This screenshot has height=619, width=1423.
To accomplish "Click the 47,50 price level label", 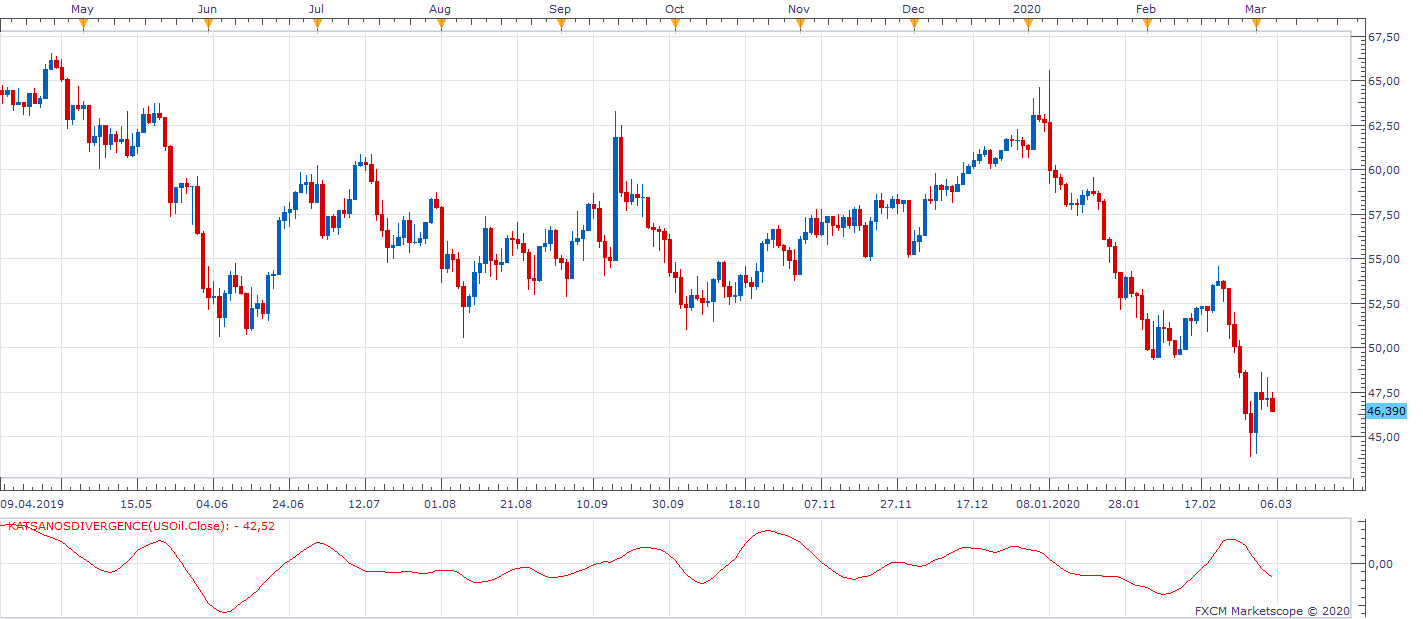I will coord(1383,393).
